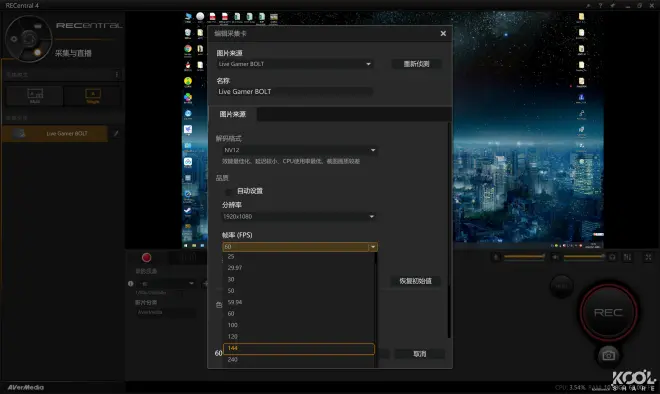Toggle fullscreen preview icon
Screen dimensions: 660x394
tap(648, 257)
